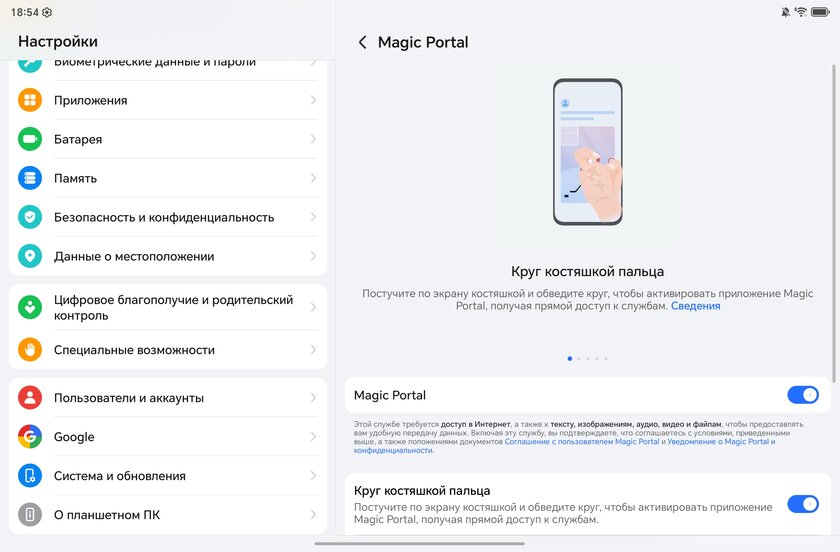Click the green Батарея battery icon
The width and height of the screenshot is (840, 552).
pos(30,139)
